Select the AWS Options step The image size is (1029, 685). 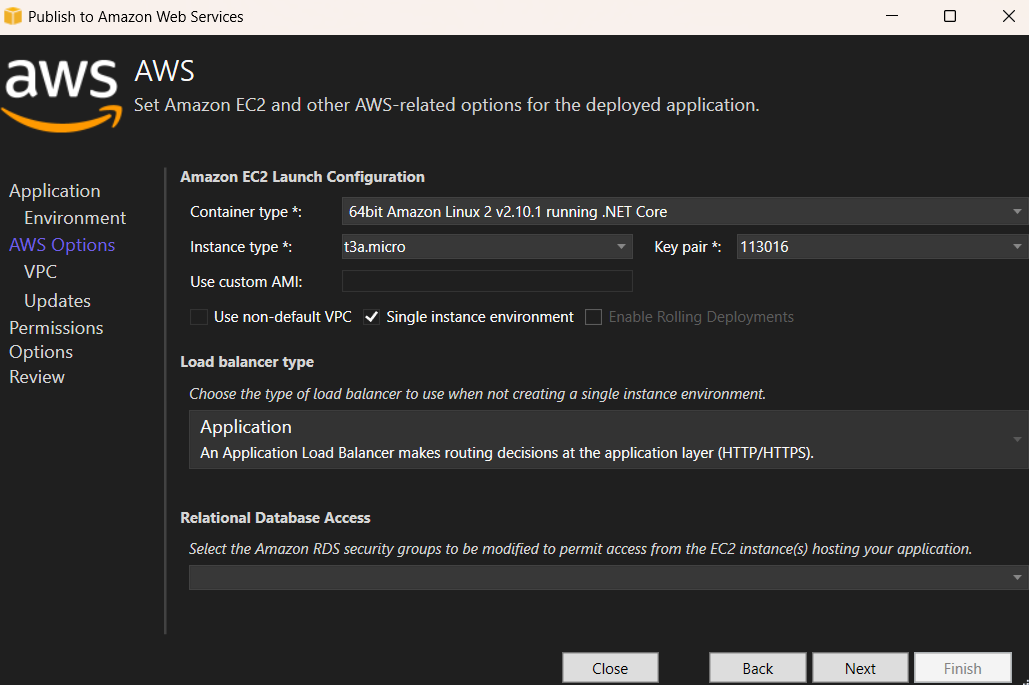point(62,245)
